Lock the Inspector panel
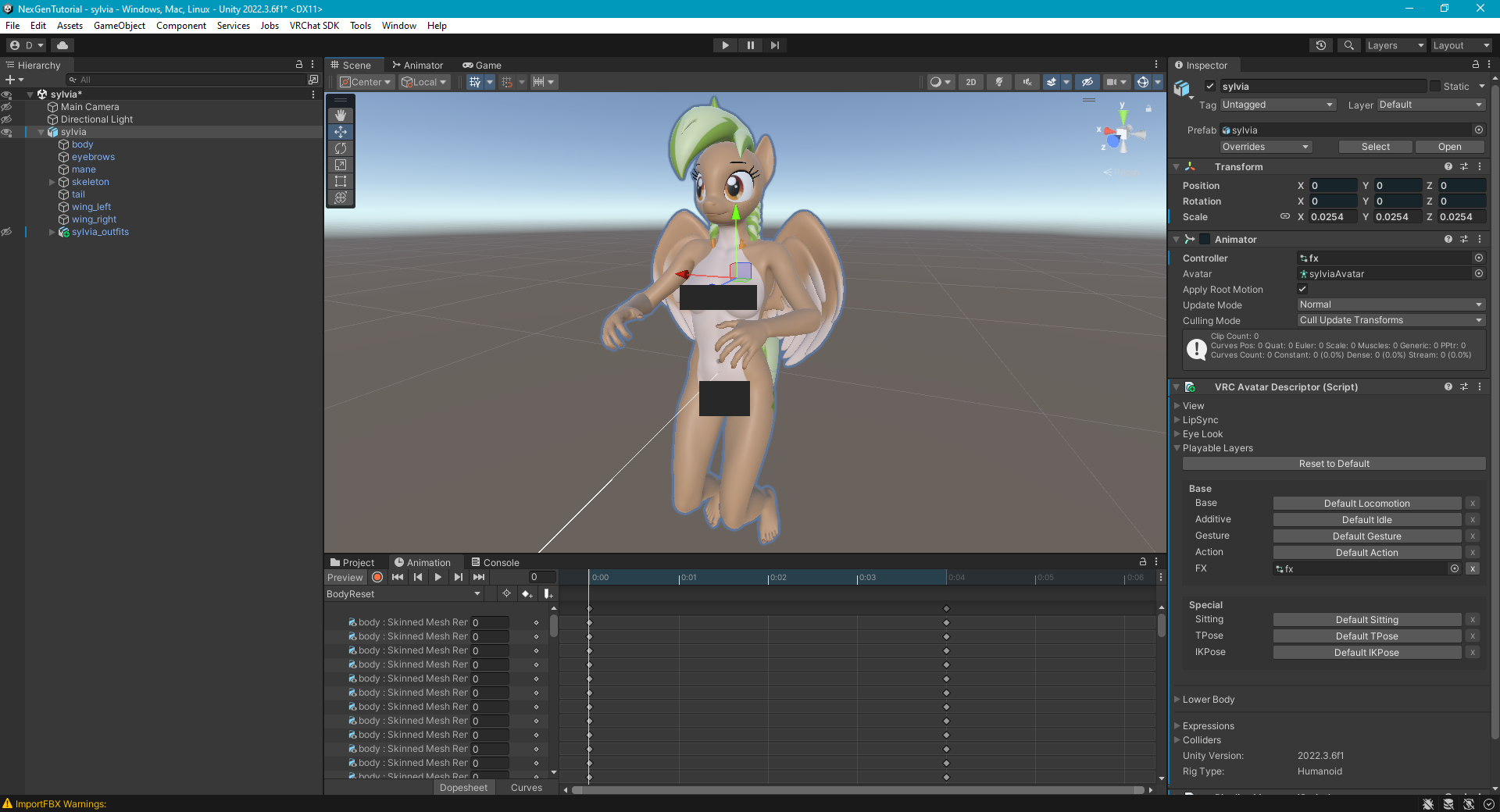1500x812 pixels. coord(1475,65)
